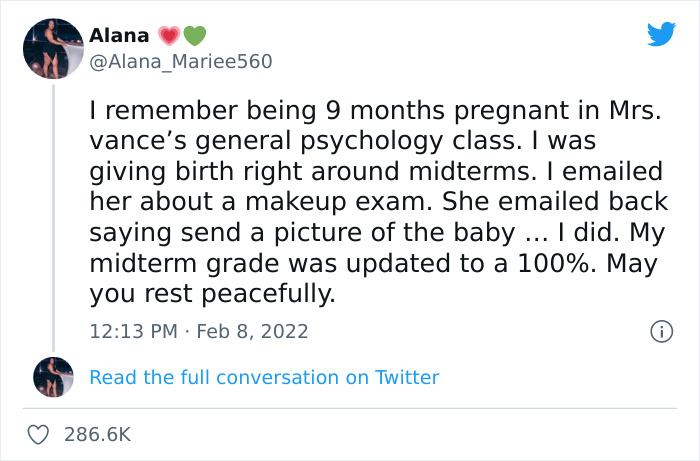
Task: Click the pink heart emoji beside Alana
Action: [x=169, y=36]
